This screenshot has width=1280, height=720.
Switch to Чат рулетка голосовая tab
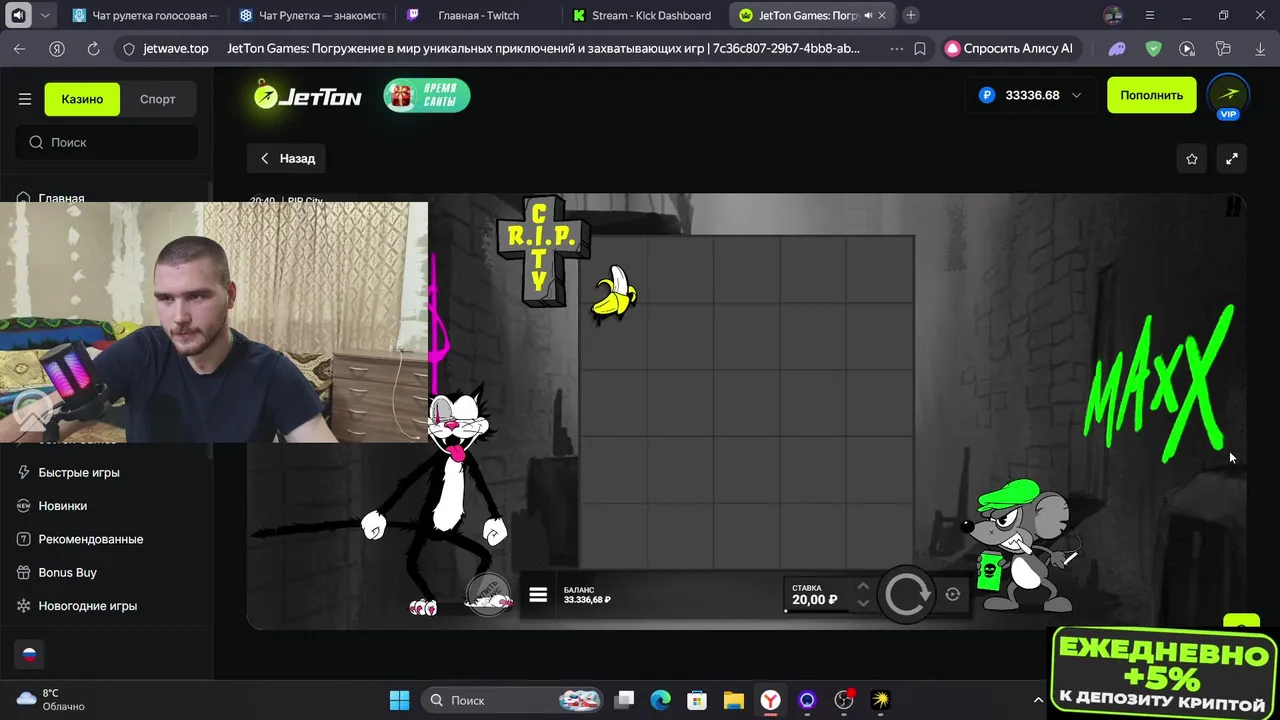(x=146, y=15)
